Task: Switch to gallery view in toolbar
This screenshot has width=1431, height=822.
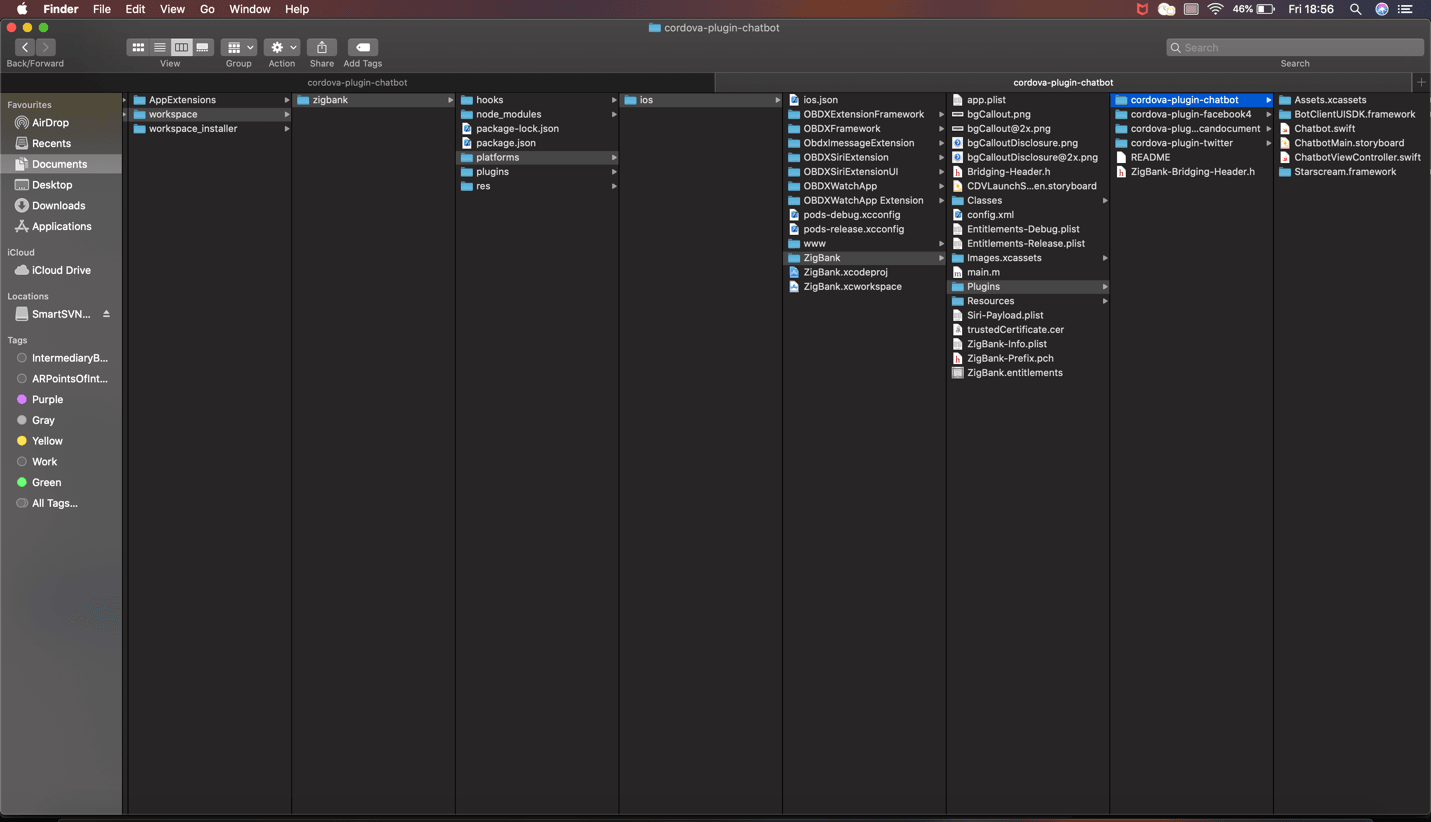Action: [x=203, y=47]
